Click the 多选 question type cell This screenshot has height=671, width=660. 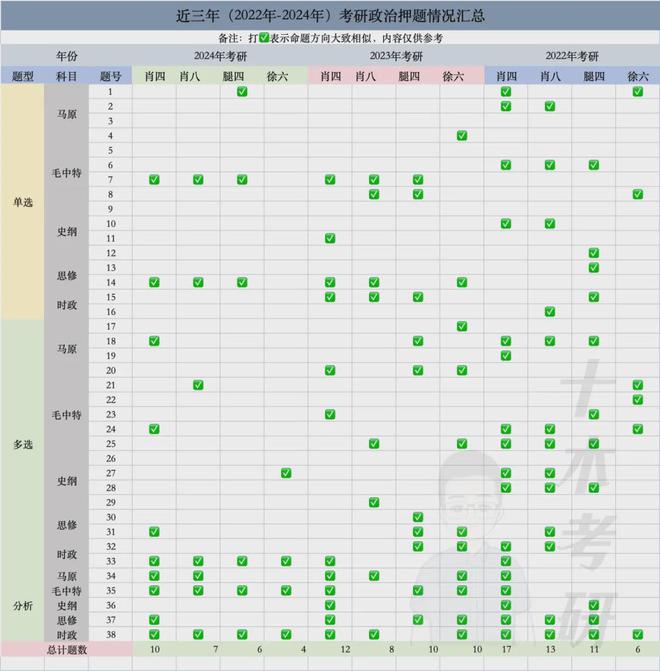23,445
